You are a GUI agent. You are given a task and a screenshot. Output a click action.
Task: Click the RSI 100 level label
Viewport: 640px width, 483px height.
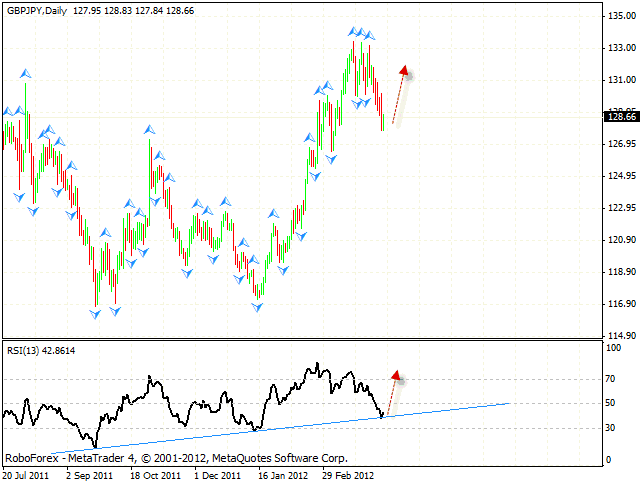pyautogui.click(x=611, y=348)
